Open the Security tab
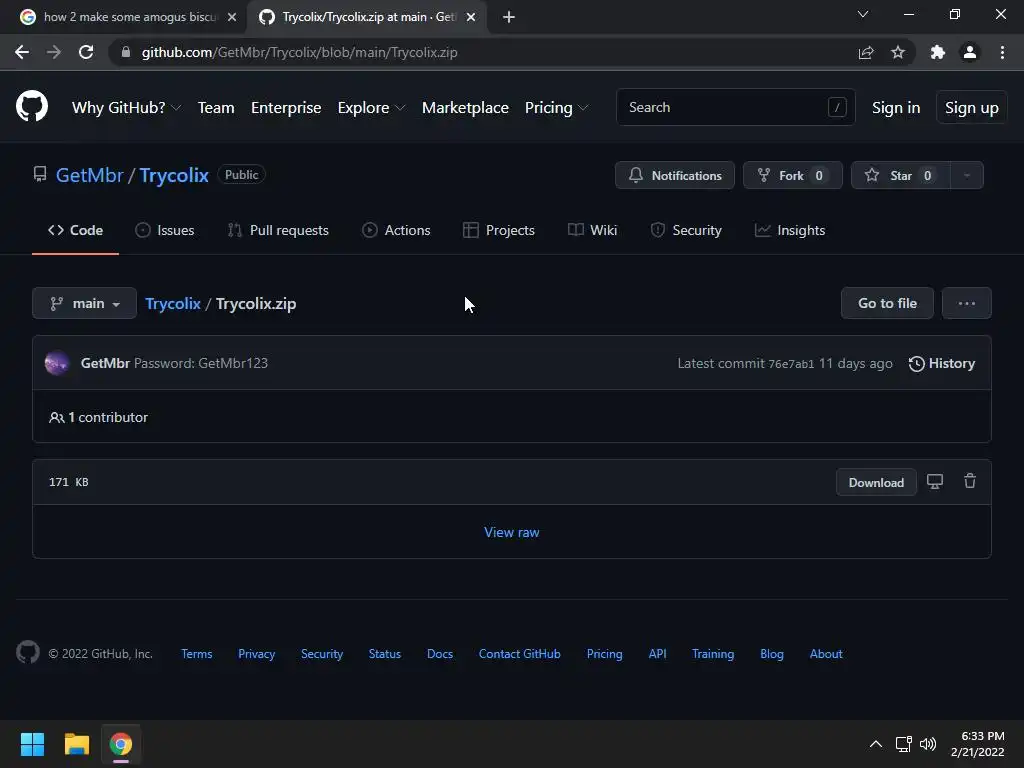 click(x=686, y=230)
